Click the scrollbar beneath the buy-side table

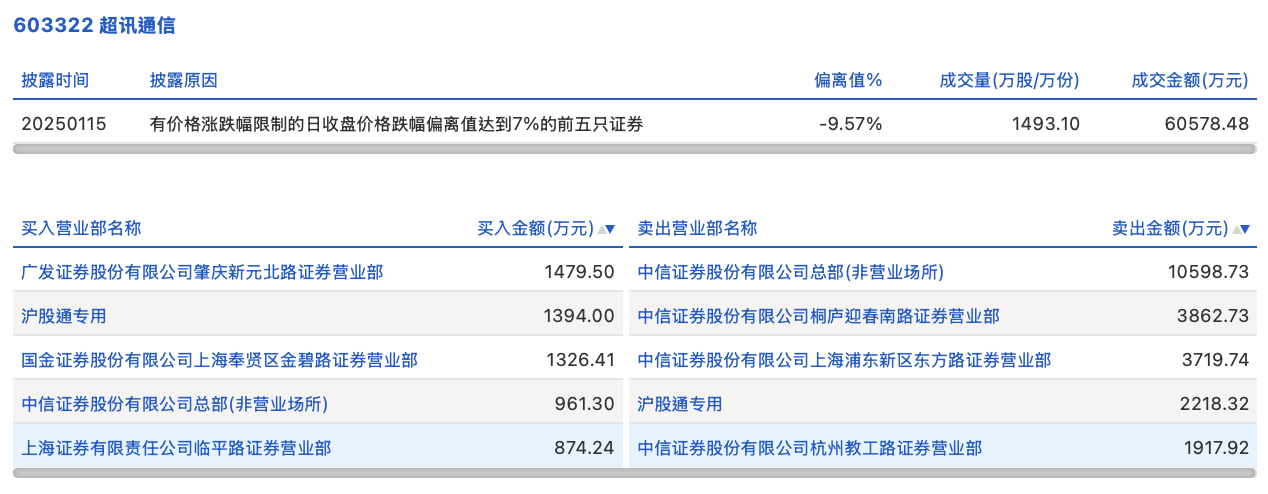coord(318,473)
